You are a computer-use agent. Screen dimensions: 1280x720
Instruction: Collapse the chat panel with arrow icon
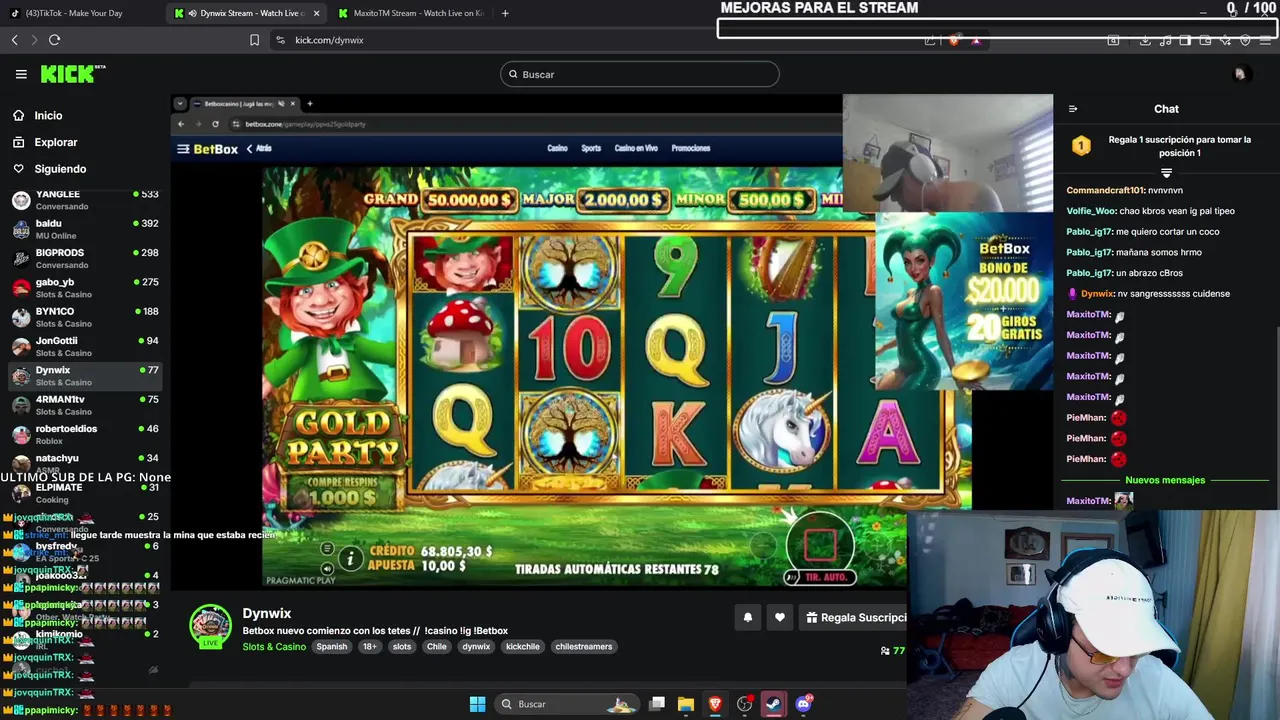click(1073, 109)
